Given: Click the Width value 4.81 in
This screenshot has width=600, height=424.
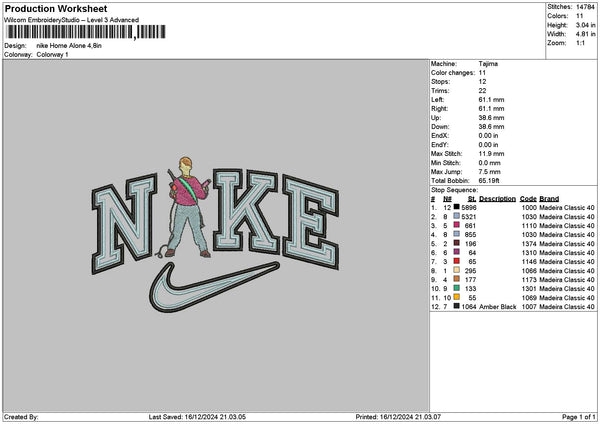Looking at the screenshot, I should click(586, 34).
